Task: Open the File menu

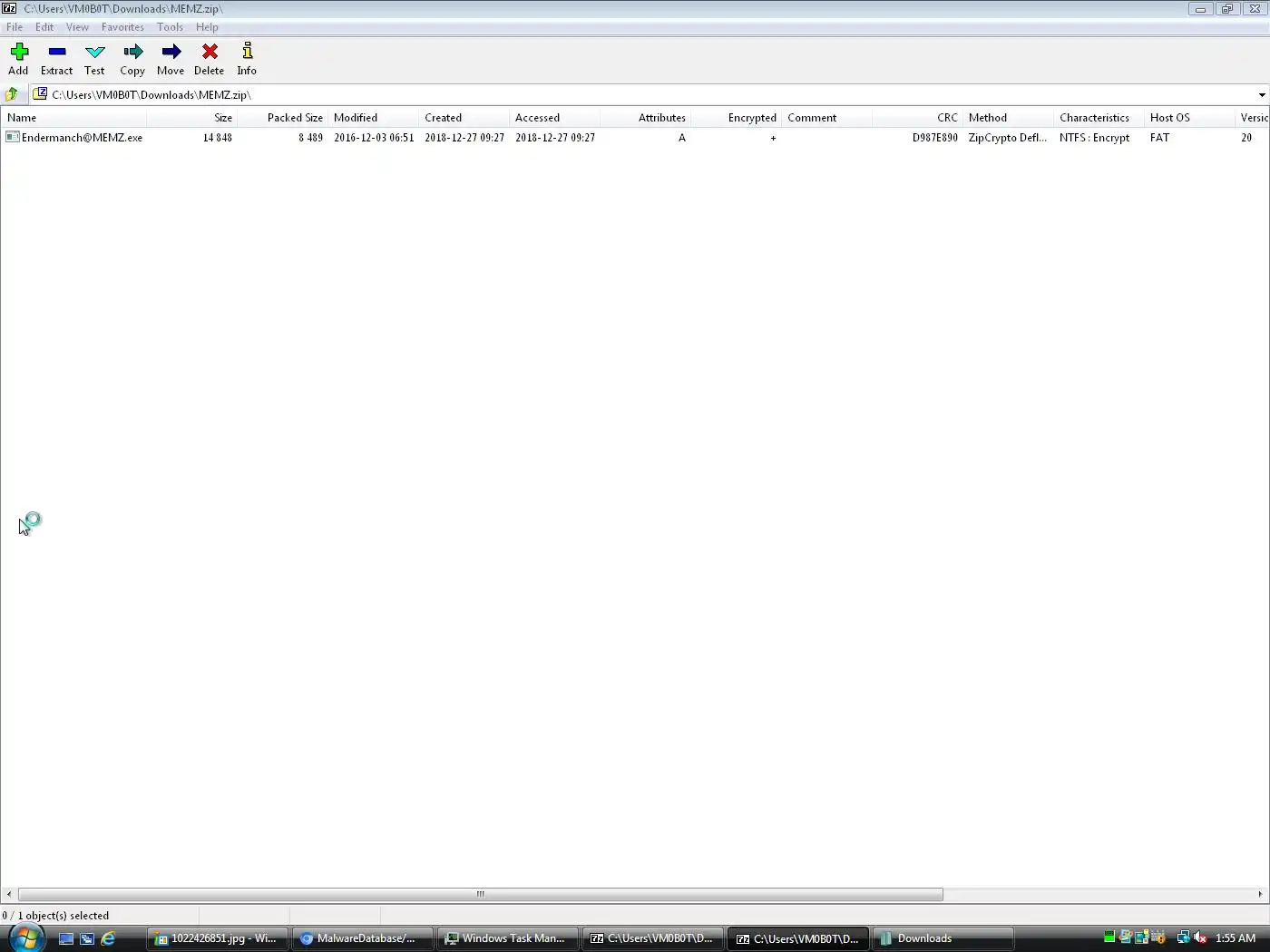Action: coord(15,27)
